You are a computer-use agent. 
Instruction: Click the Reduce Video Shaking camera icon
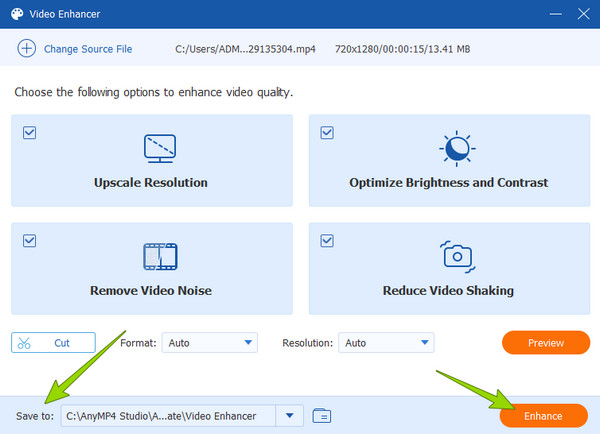click(457, 257)
